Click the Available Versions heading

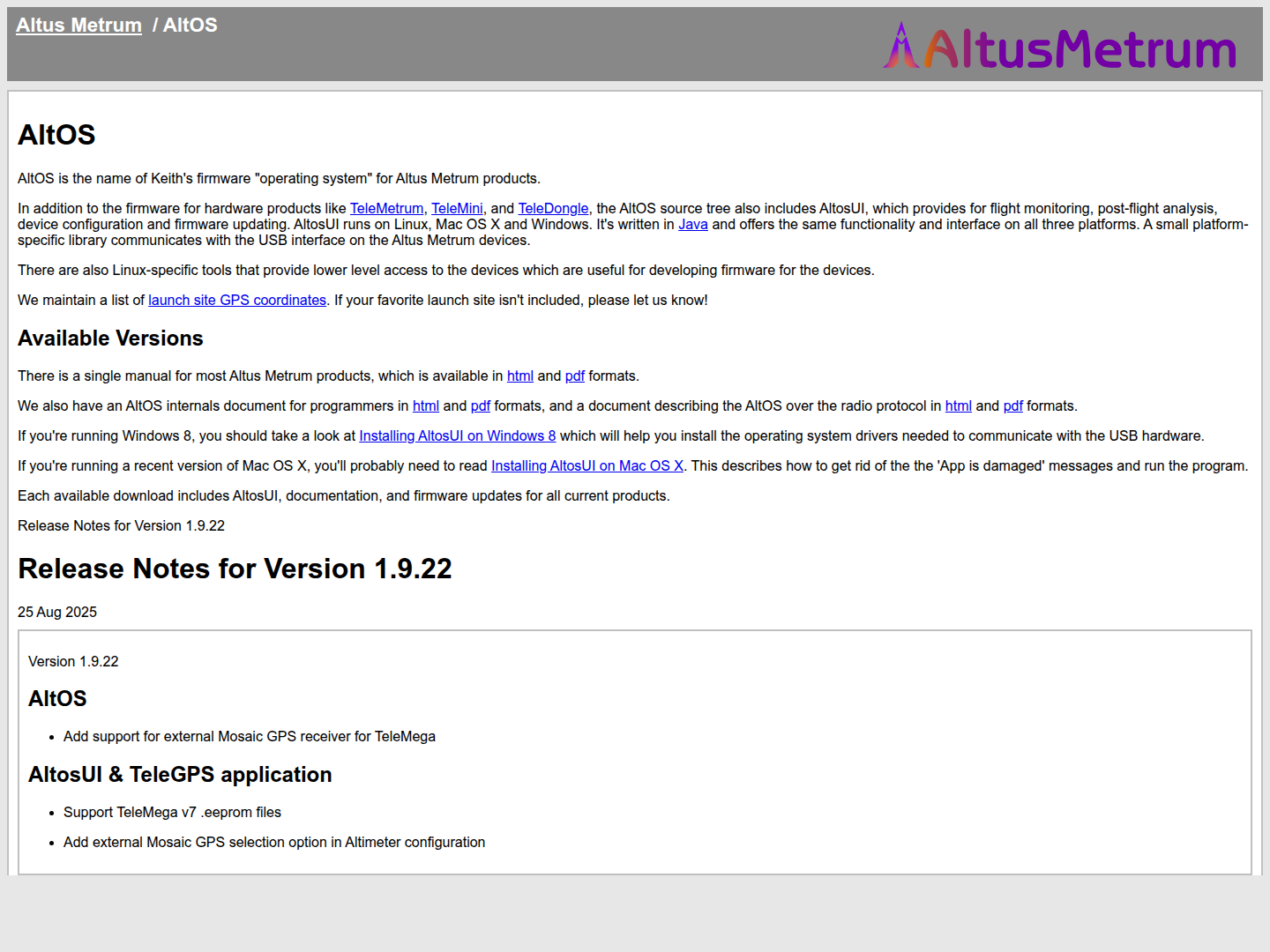tap(110, 338)
